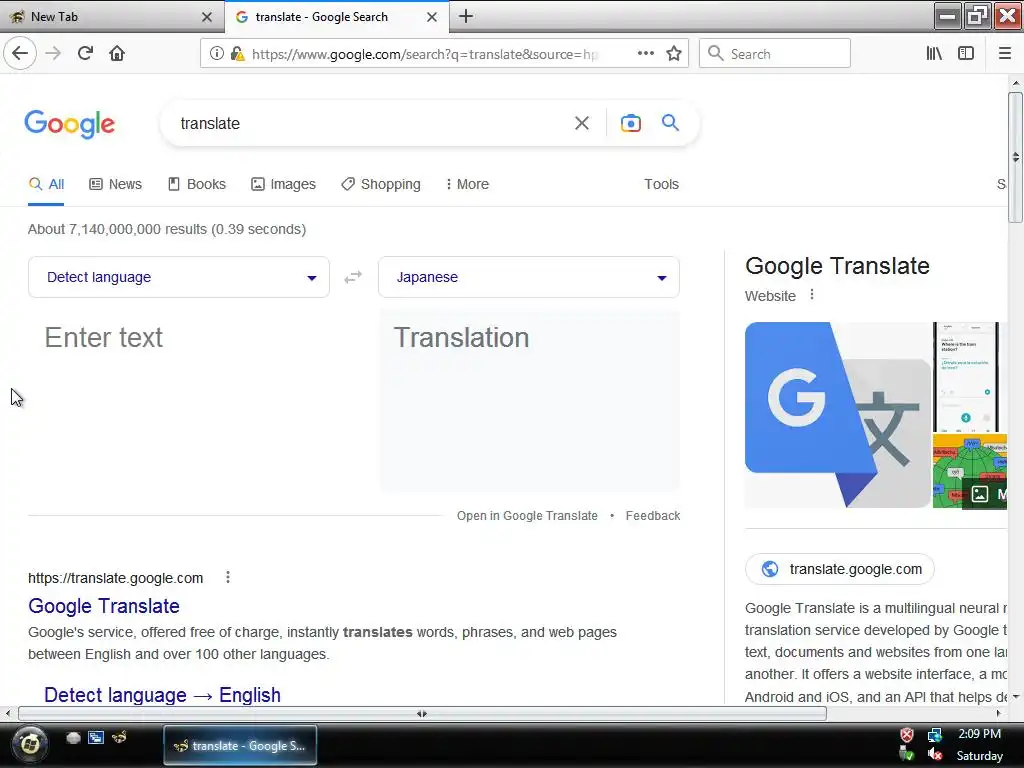Open a new tab with plus button
Screen dimensions: 1024x768
tap(466, 16)
